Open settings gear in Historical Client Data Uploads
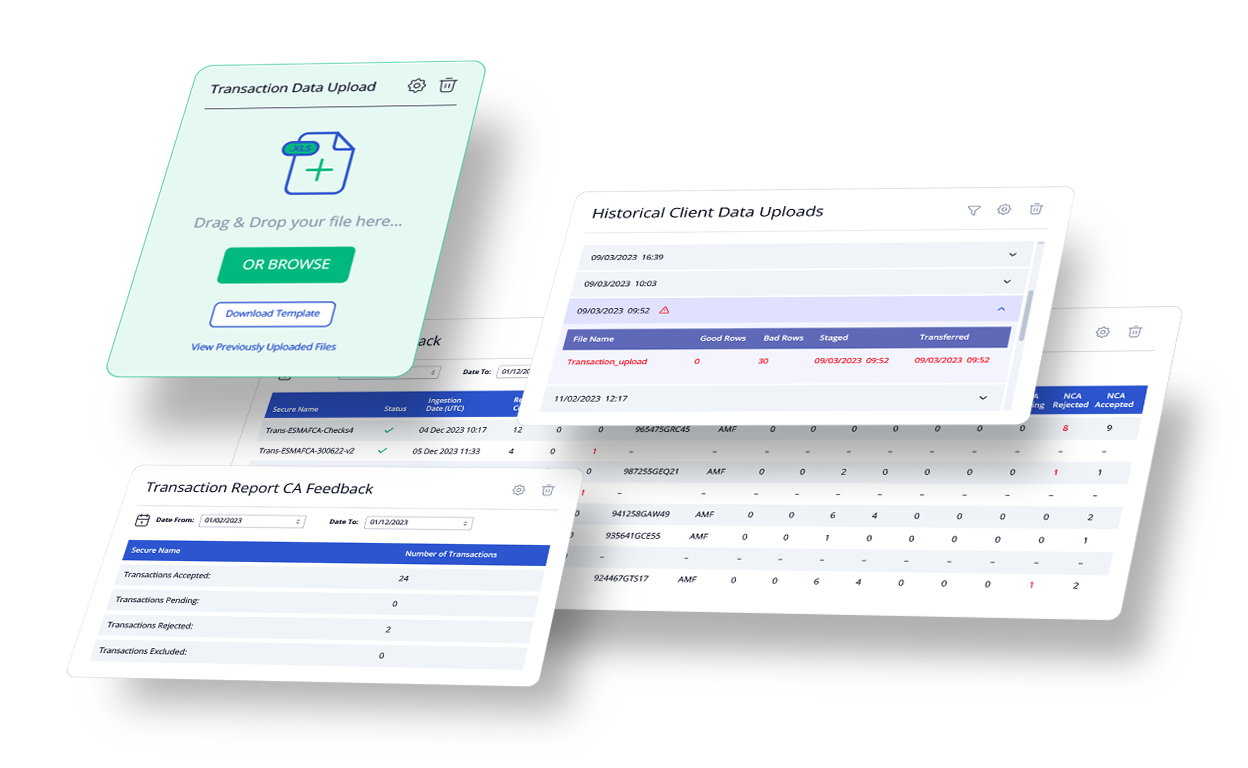 (1004, 210)
